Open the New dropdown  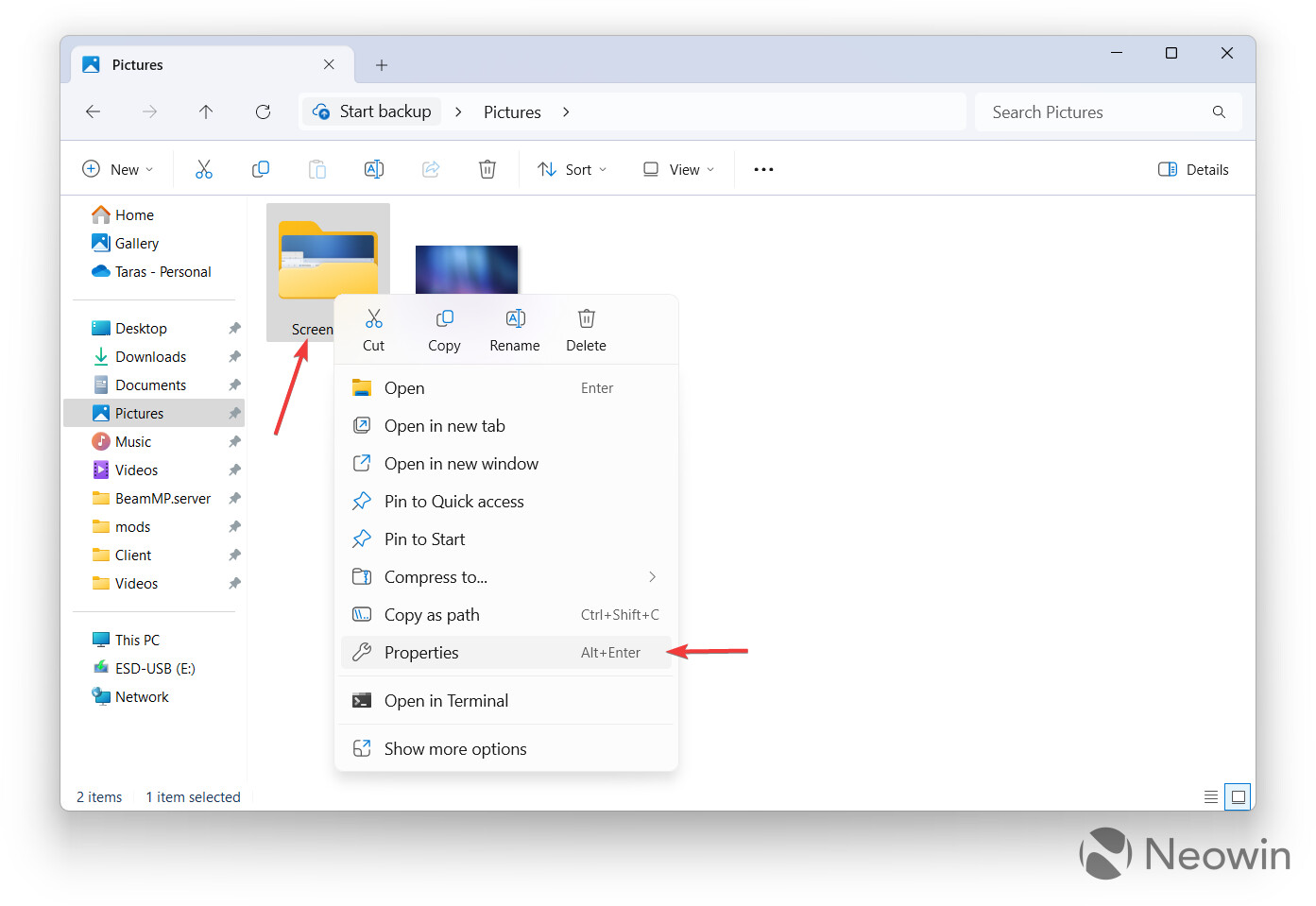pos(118,169)
